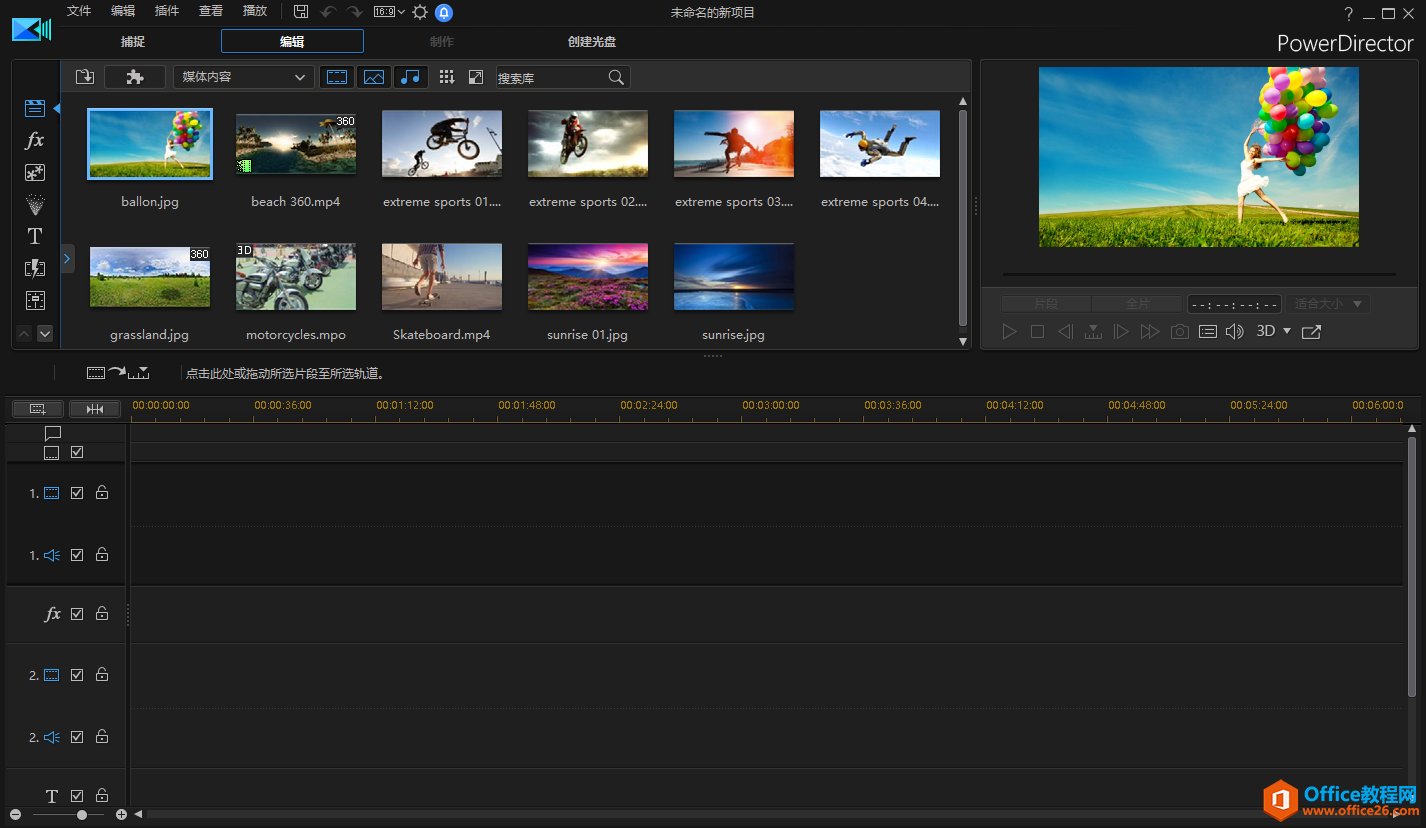Click the 片段 clip mode button

tap(1046, 304)
